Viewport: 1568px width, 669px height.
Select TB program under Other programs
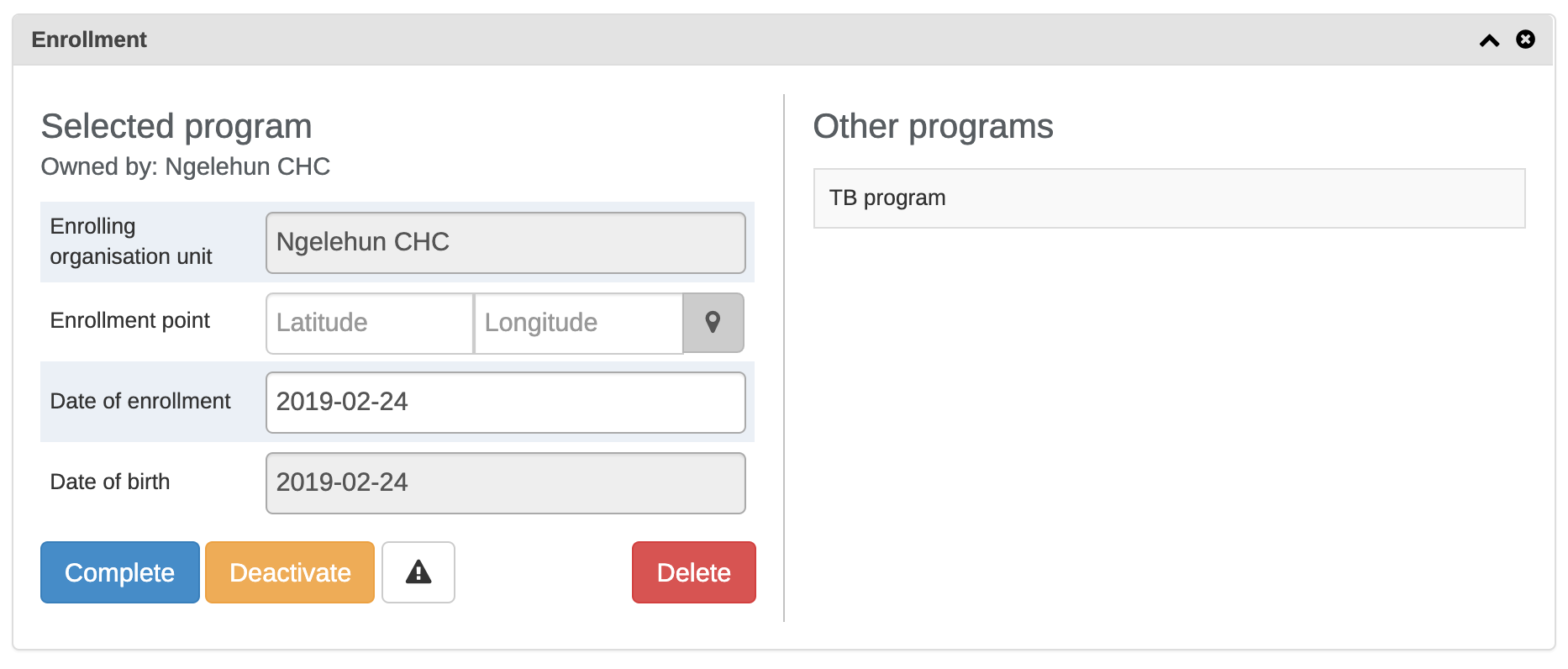[x=1170, y=198]
